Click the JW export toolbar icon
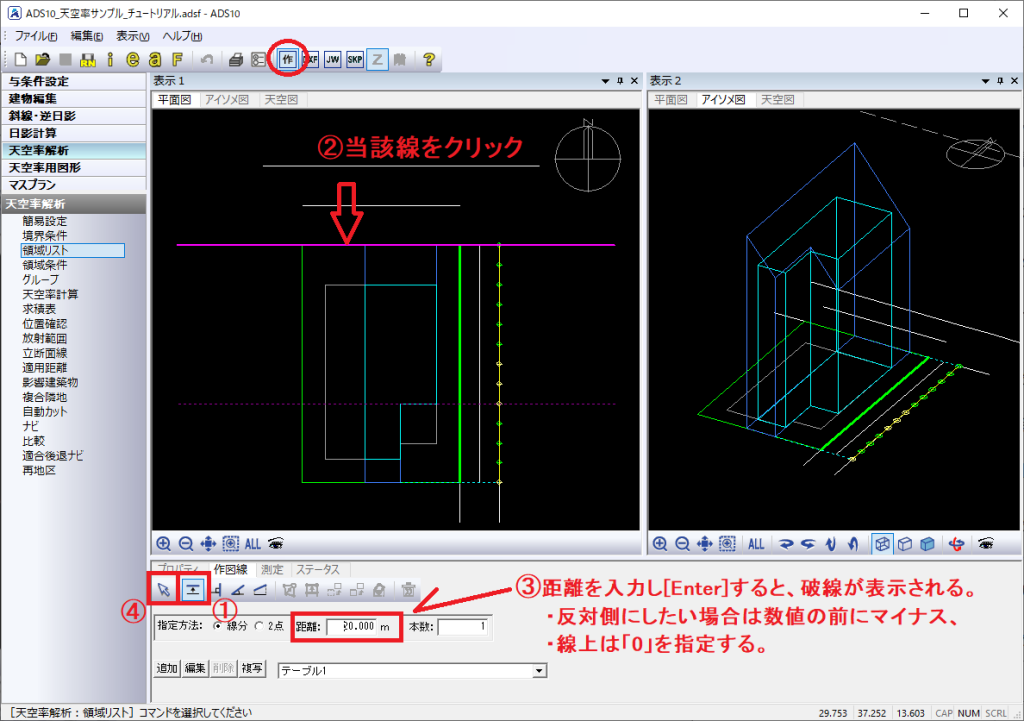 [332, 60]
